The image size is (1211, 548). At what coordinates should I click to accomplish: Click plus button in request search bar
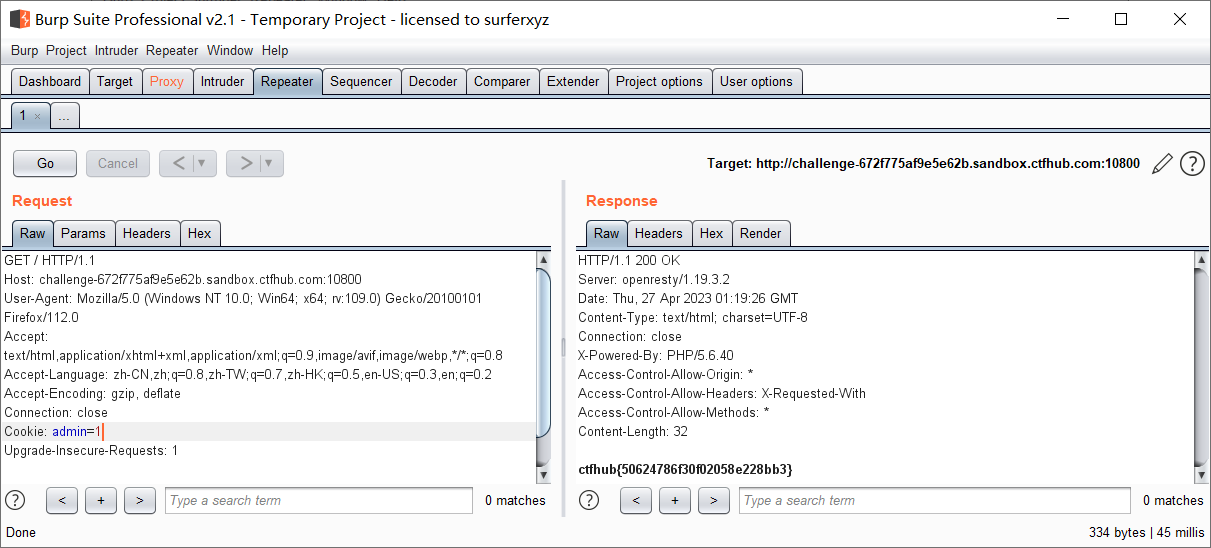tap(101, 500)
